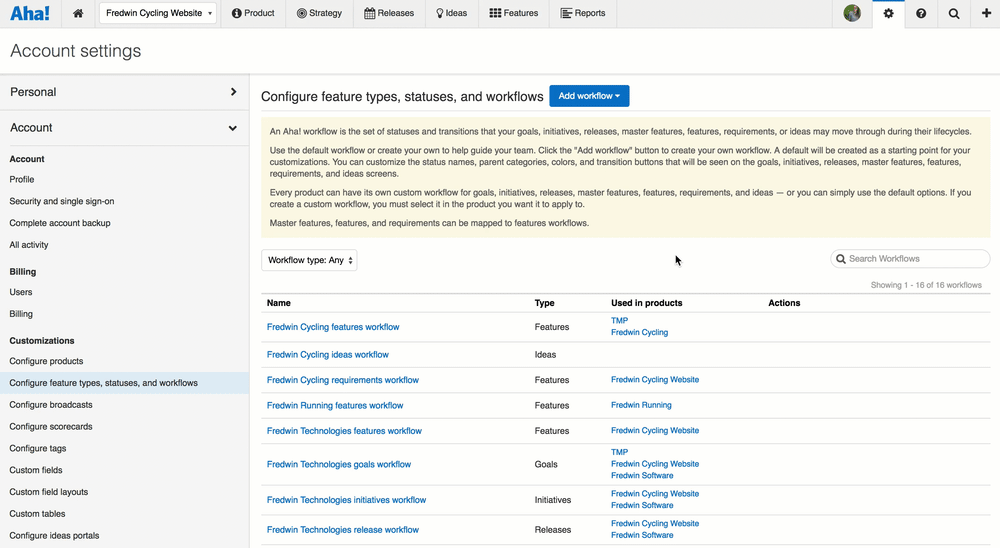Open Users under Billing
The image size is (1000, 548).
20,292
